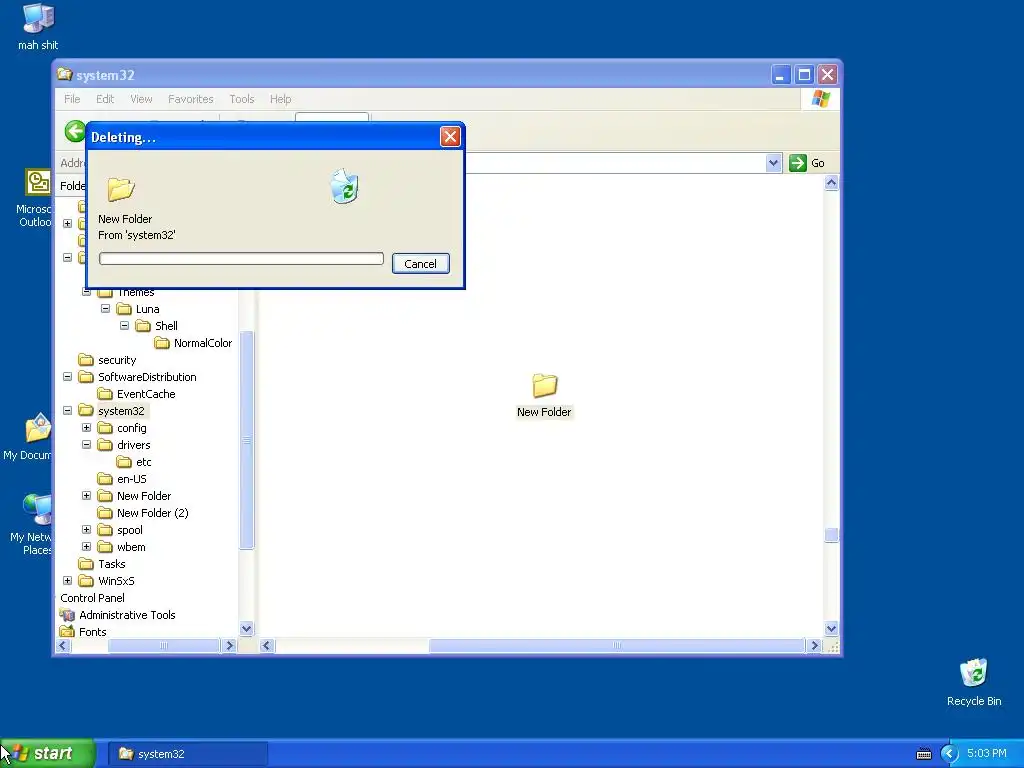Collapse the SoftwareDistribution node
Image resolution: width=1024 pixels, height=768 pixels.
(x=67, y=376)
